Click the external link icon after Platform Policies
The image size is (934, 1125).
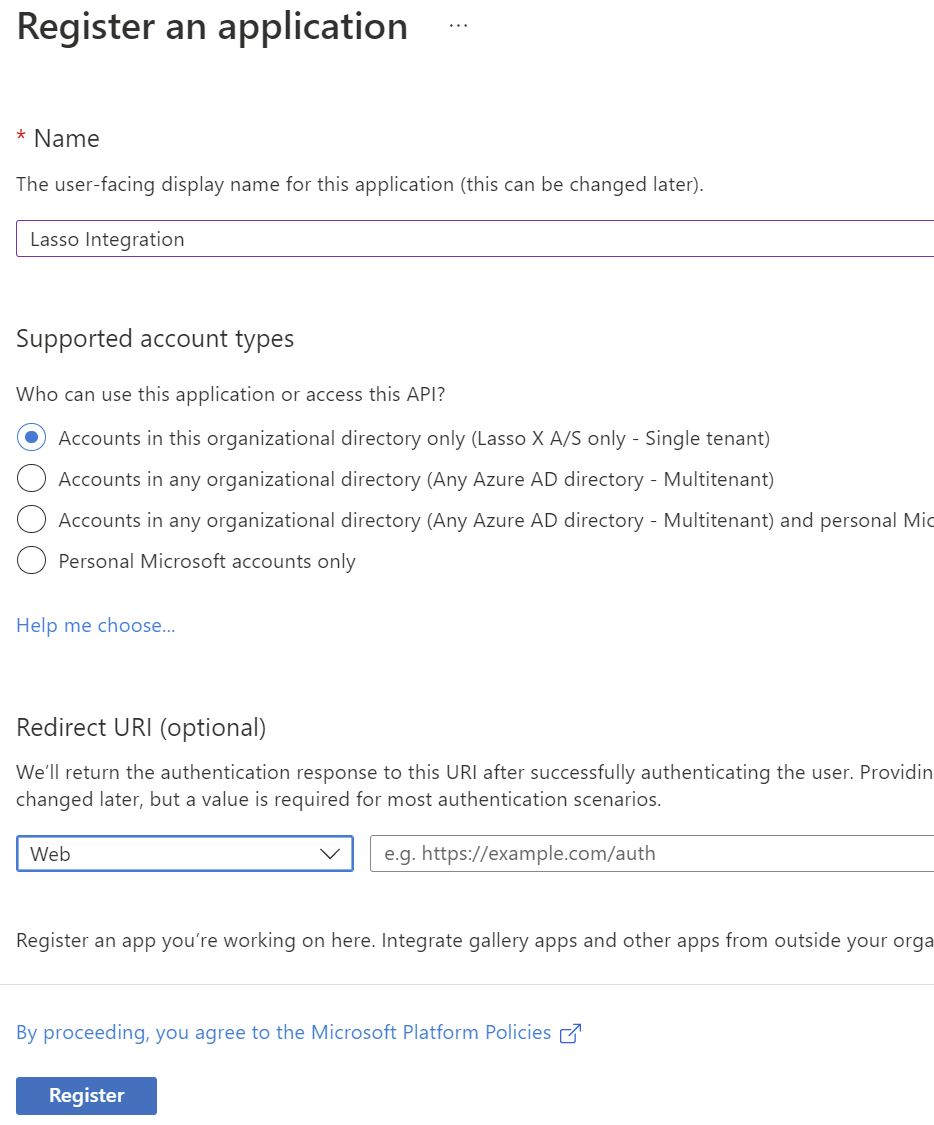tap(570, 1034)
